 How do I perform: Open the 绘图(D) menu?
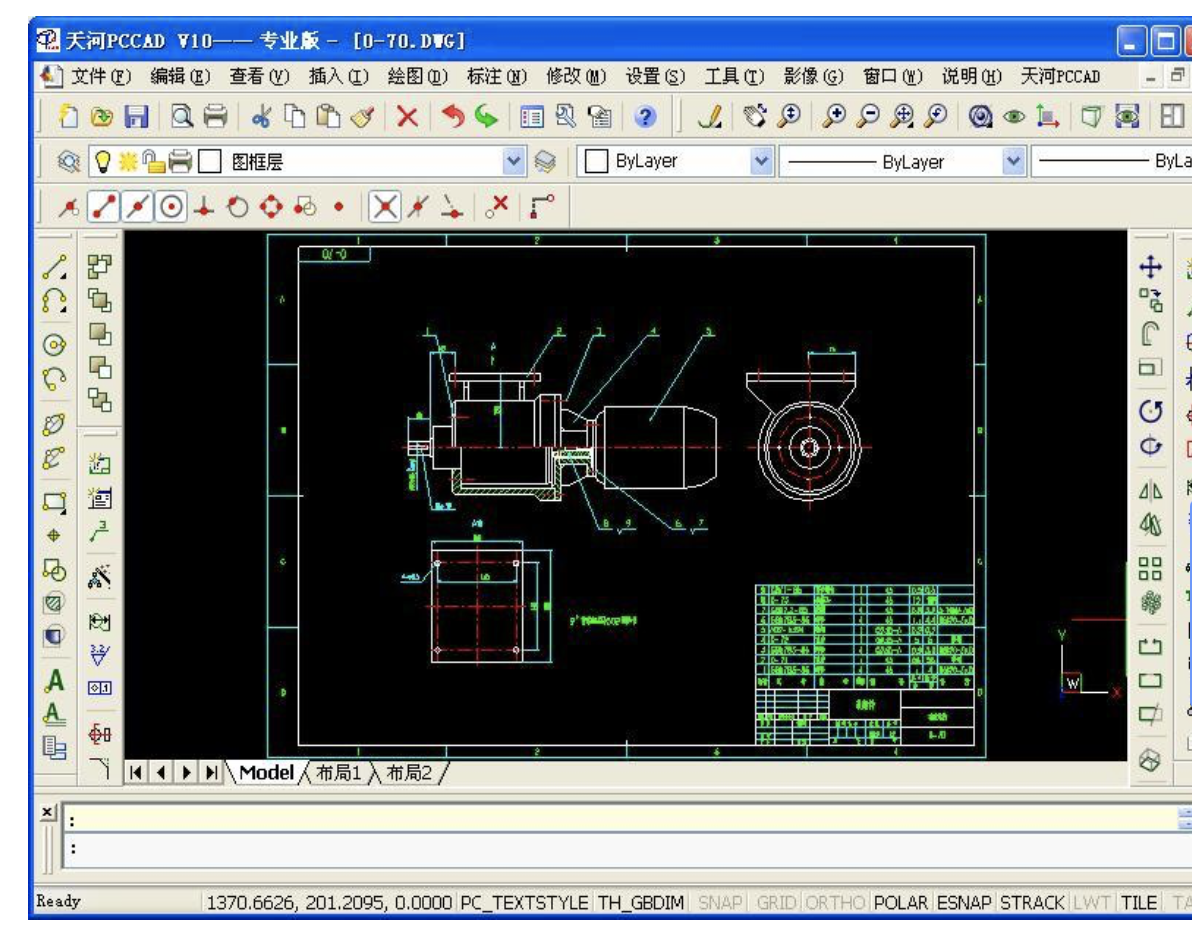coord(424,76)
